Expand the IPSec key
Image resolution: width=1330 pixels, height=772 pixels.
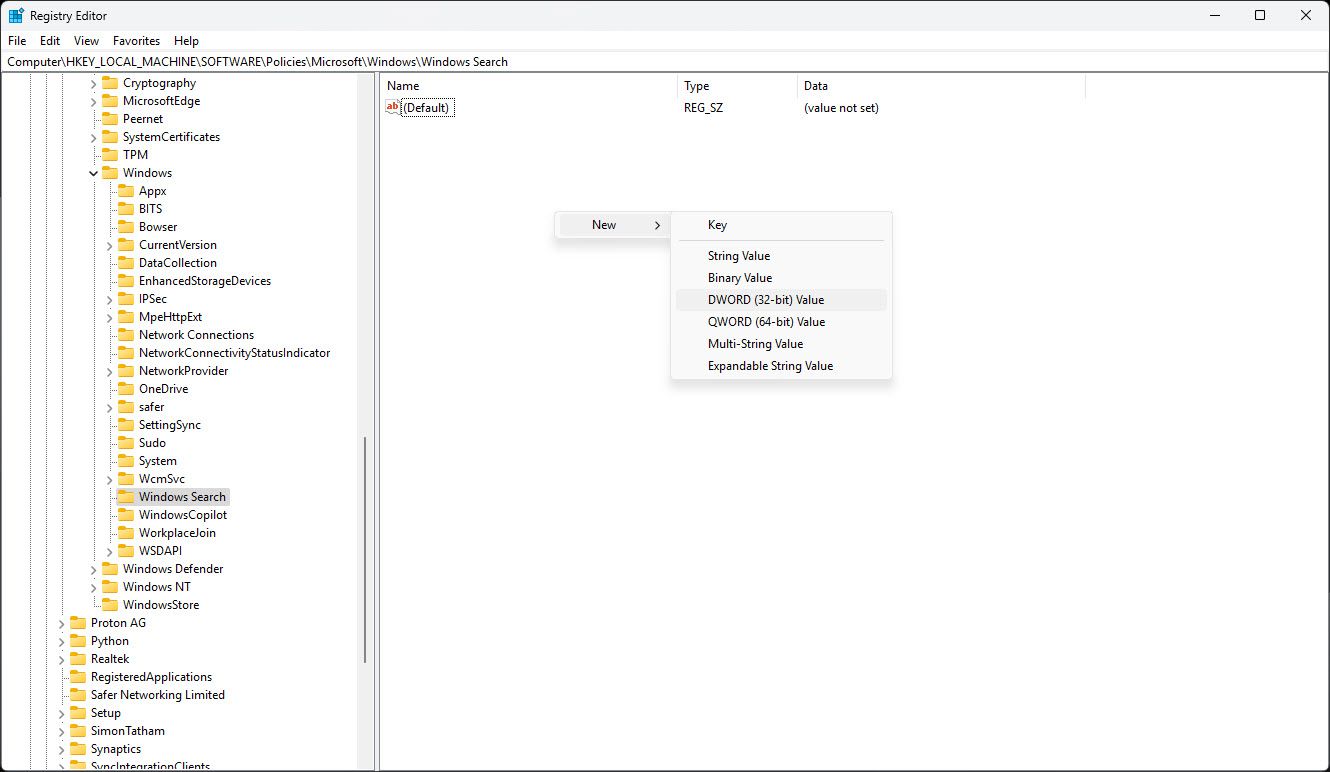(110, 299)
